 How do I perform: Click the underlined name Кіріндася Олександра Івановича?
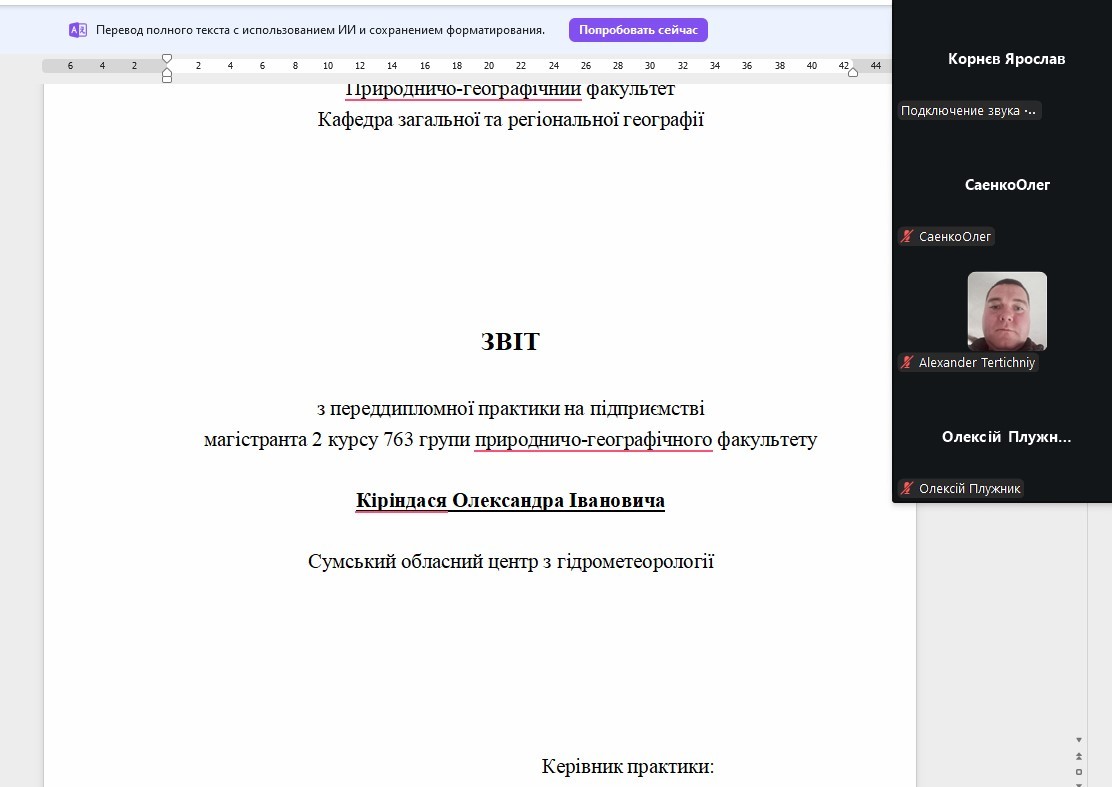pos(510,500)
